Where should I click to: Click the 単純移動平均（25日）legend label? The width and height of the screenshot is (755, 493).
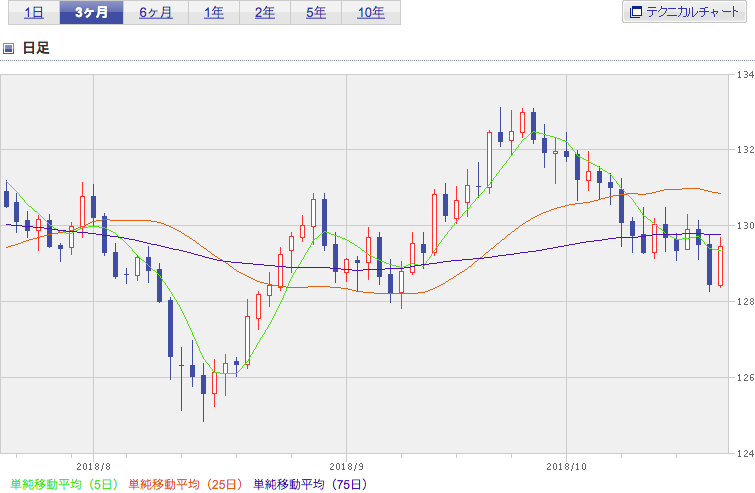click(x=186, y=484)
